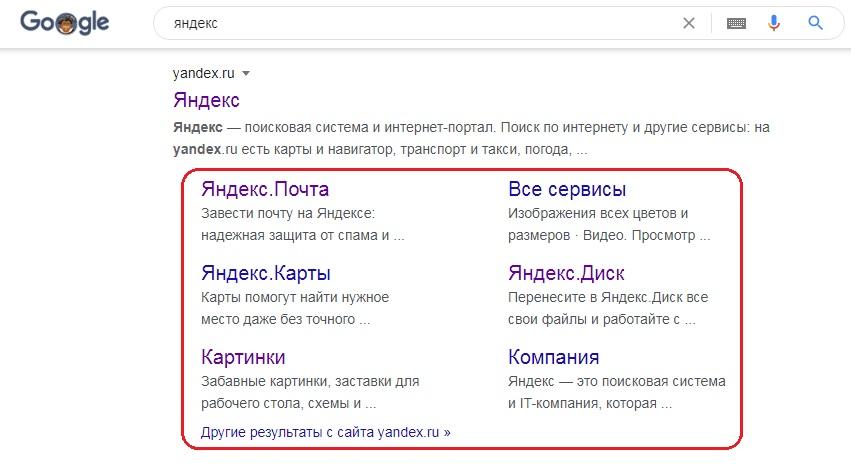Image resolution: width=851 pixels, height=468 pixels.
Task: Go to the 'Все сервисы' sitelink
Action: (x=567, y=190)
